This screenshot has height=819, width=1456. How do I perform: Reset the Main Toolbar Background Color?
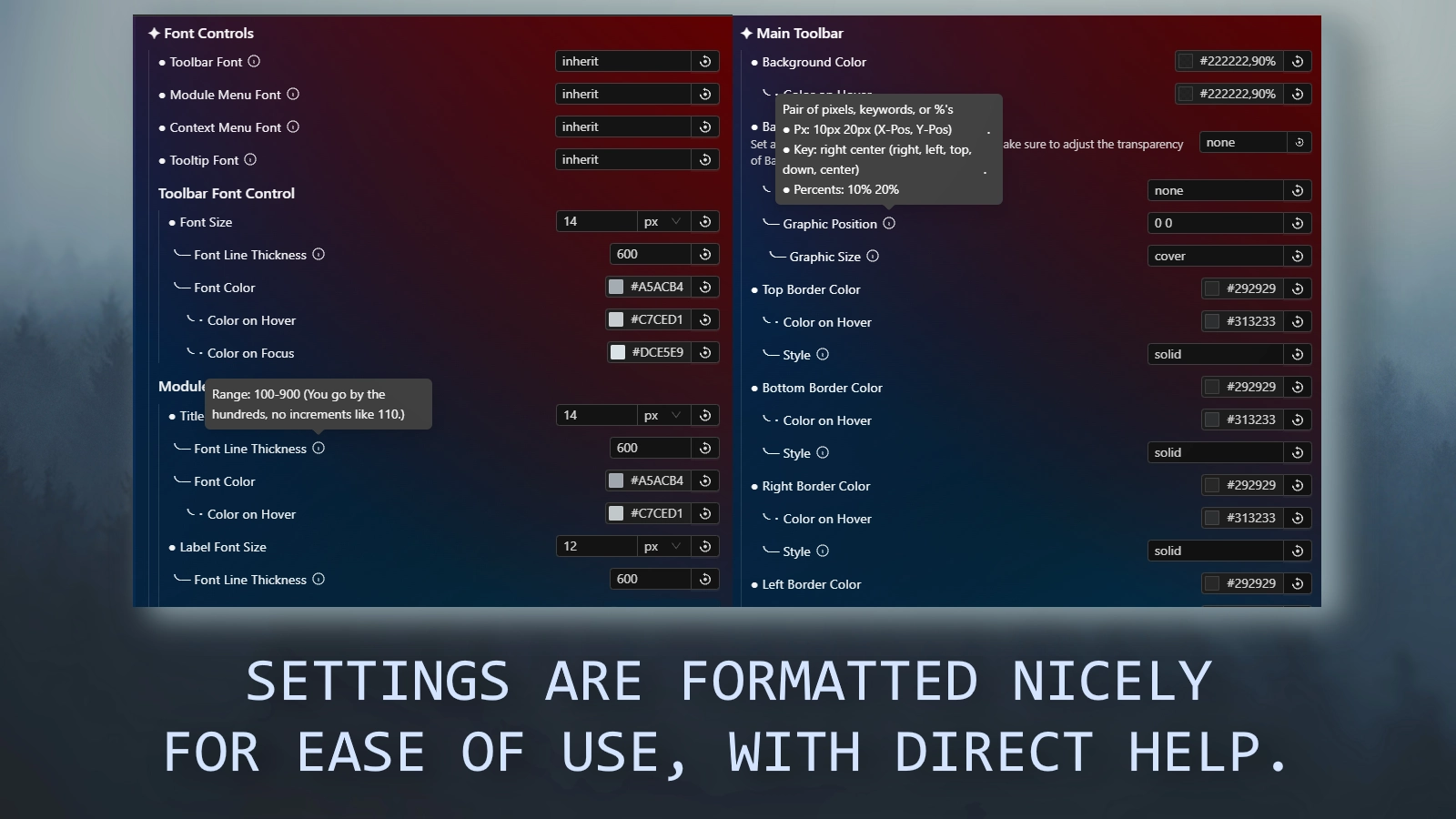[1298, 62]
